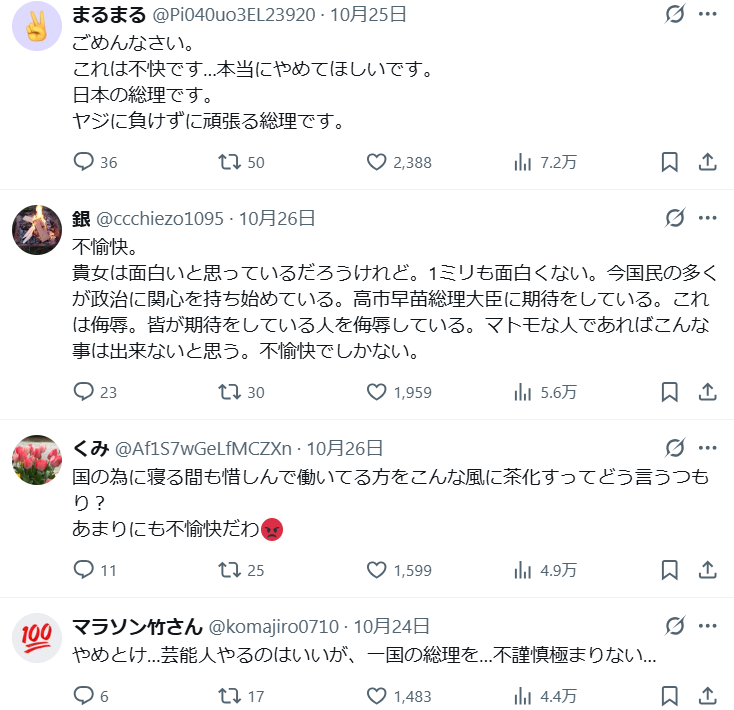View analytics on まるまる's post
The image size is (734, 710).
pyautogui.click(x=522, y=162)
